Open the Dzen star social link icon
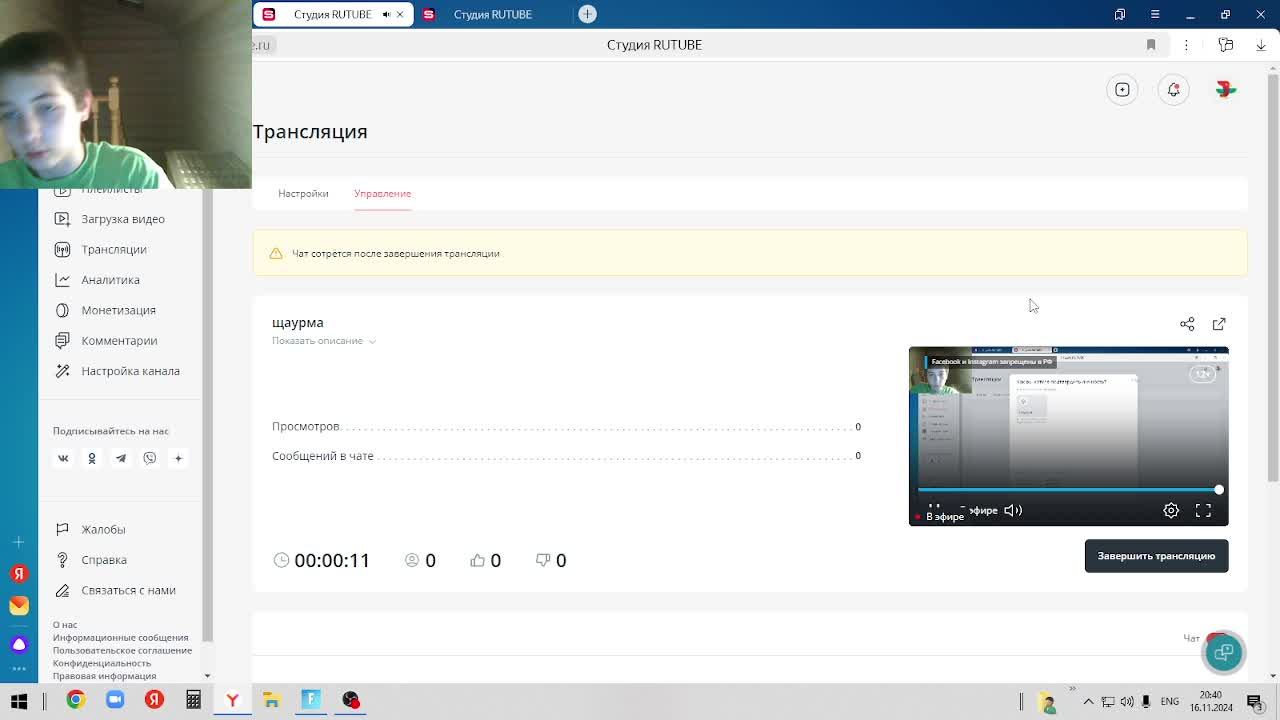 pos(179,458)
